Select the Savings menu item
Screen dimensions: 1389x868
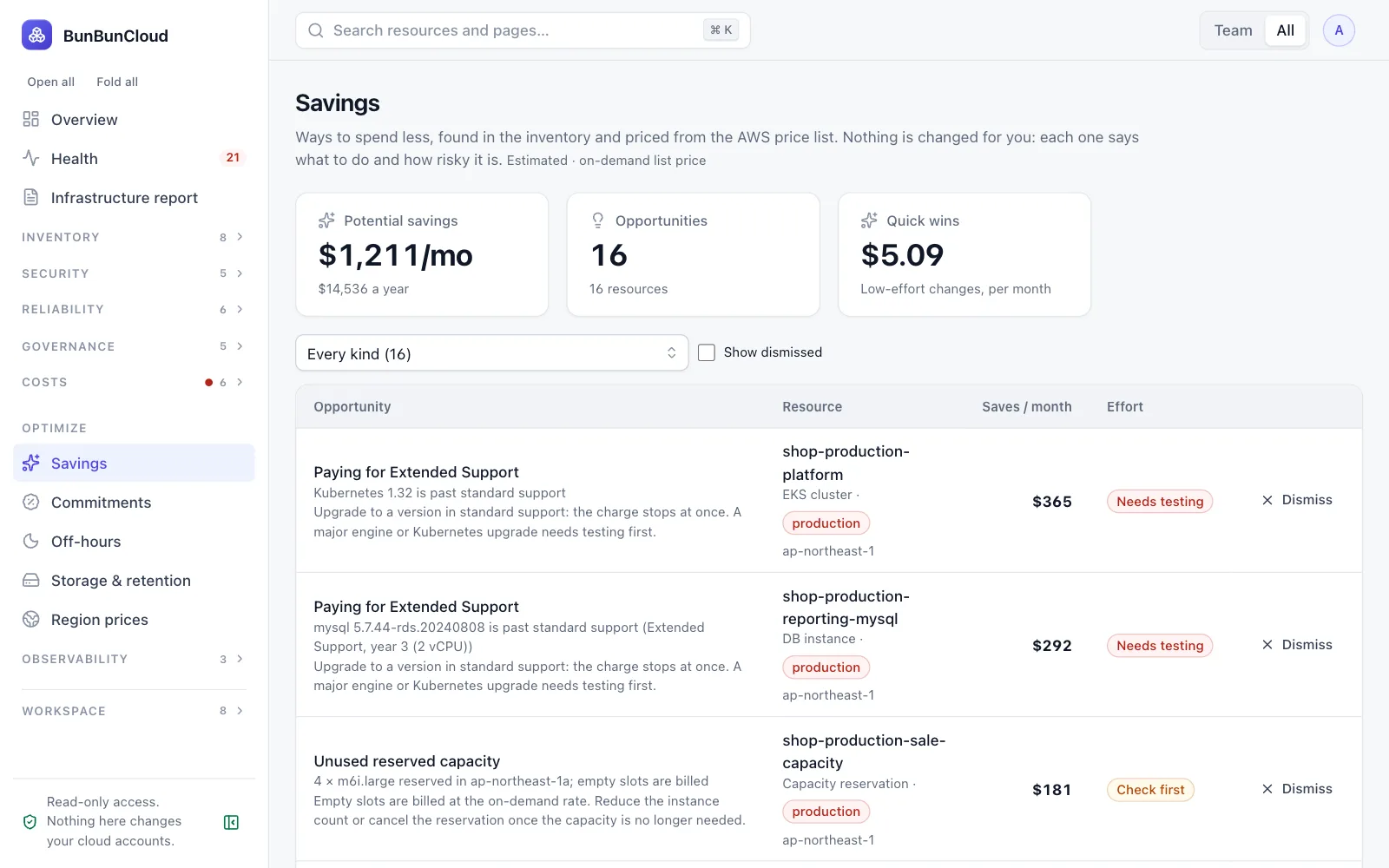134,463
